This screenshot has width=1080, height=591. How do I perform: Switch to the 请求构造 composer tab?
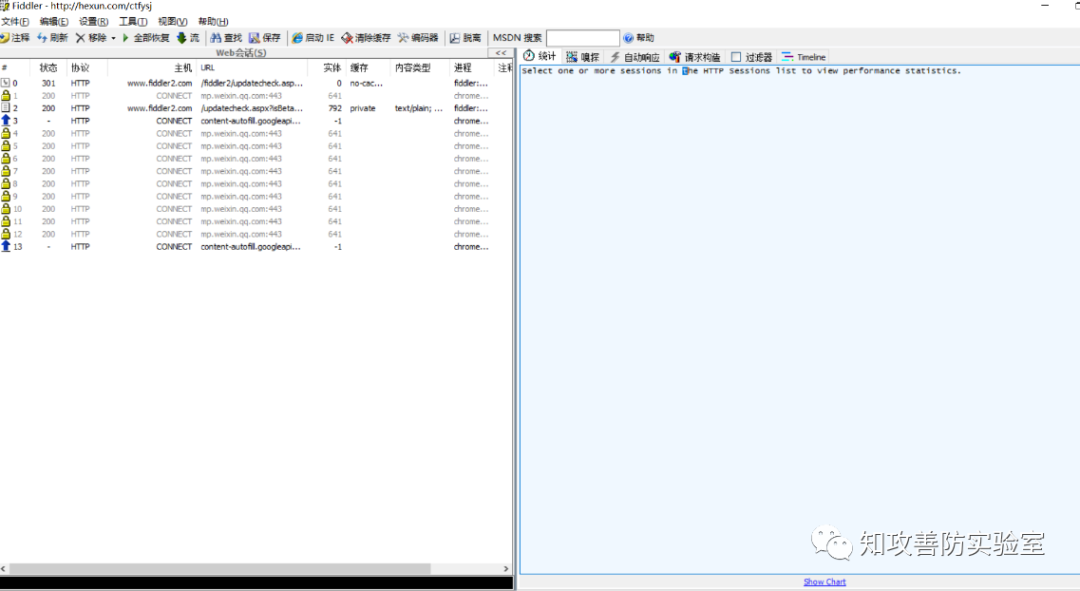pyautogui.click(x=694, y=57)
